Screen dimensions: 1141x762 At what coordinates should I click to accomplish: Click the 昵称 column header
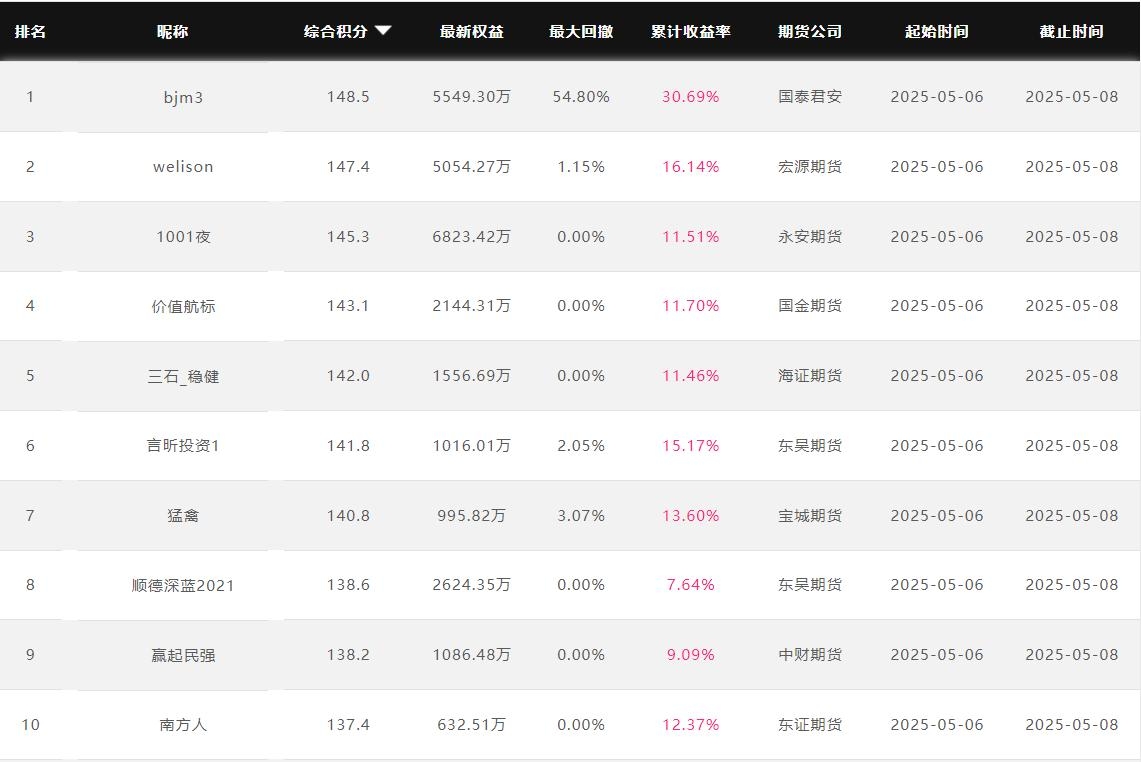[x=172, y=31]
